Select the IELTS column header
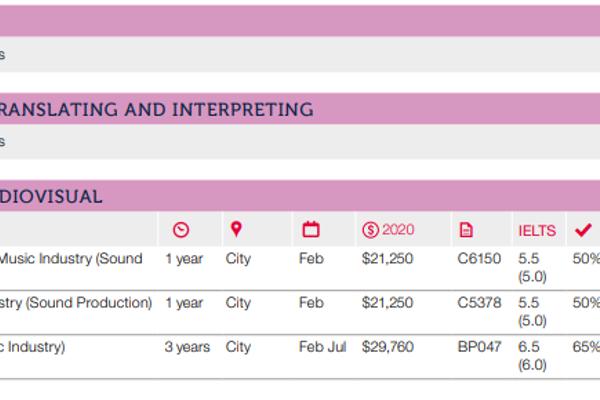The image size is (600, 400). 537,231
